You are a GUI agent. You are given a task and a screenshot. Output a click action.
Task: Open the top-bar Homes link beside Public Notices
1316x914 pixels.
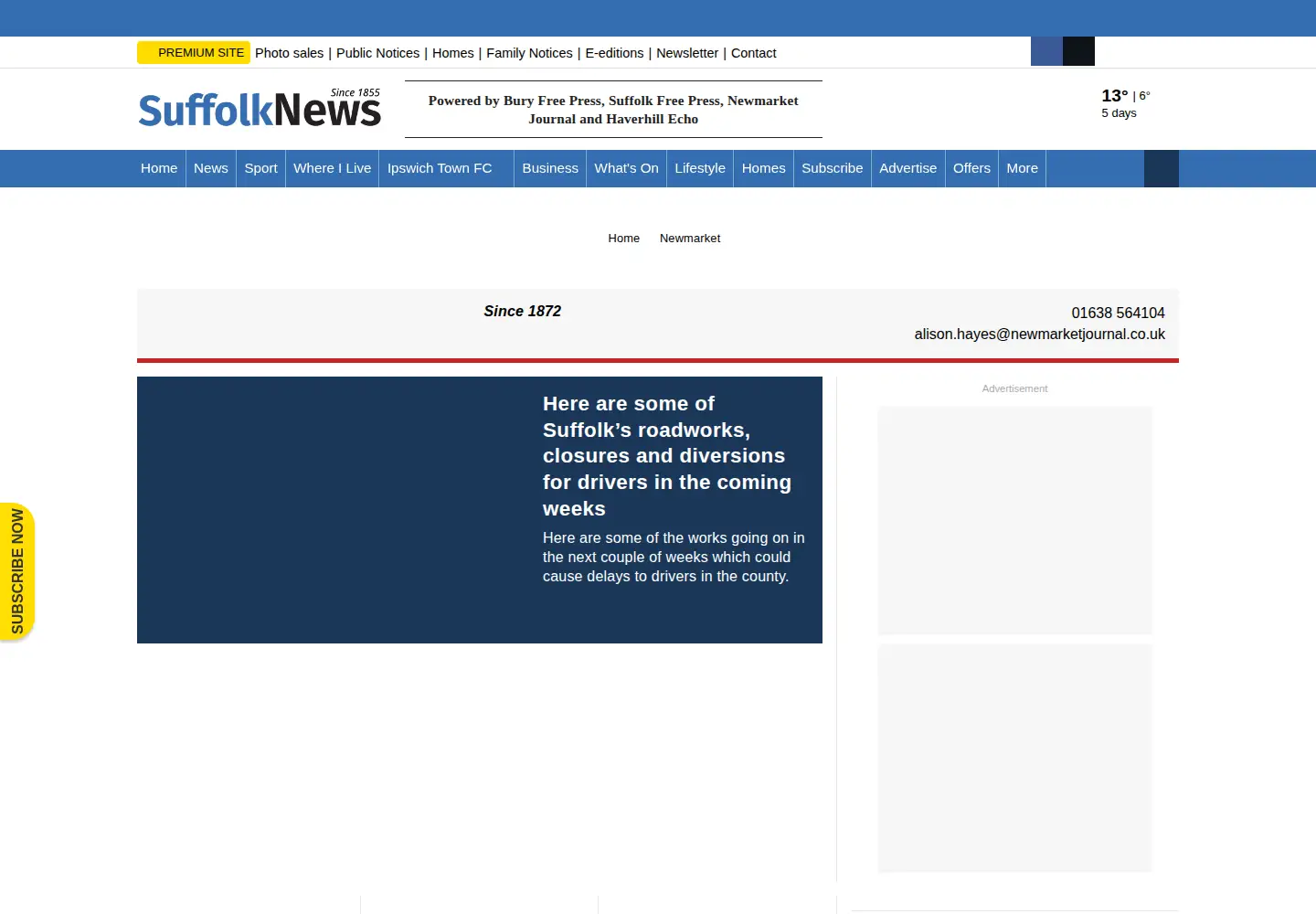(x=453, y=53)
